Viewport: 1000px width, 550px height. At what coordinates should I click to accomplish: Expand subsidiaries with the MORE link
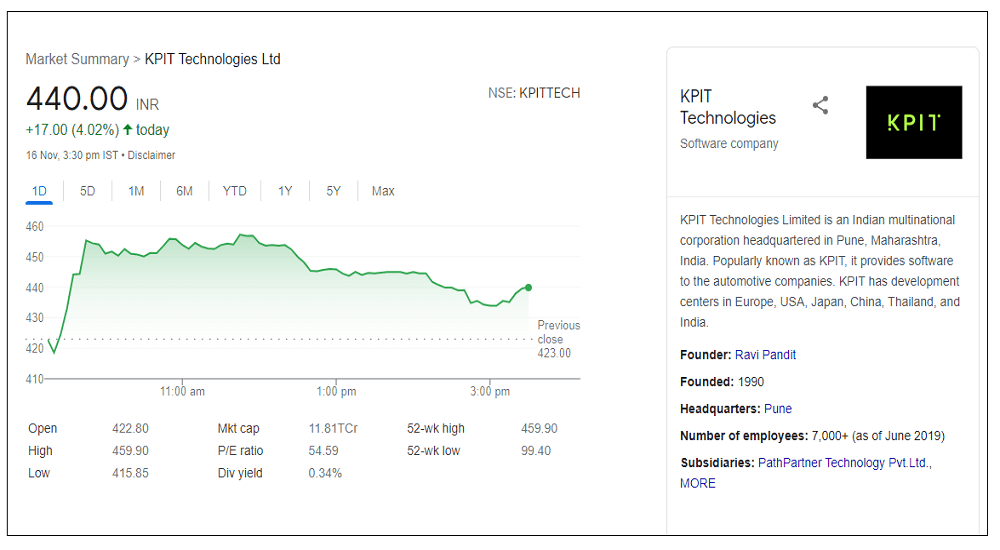point(698,483)
